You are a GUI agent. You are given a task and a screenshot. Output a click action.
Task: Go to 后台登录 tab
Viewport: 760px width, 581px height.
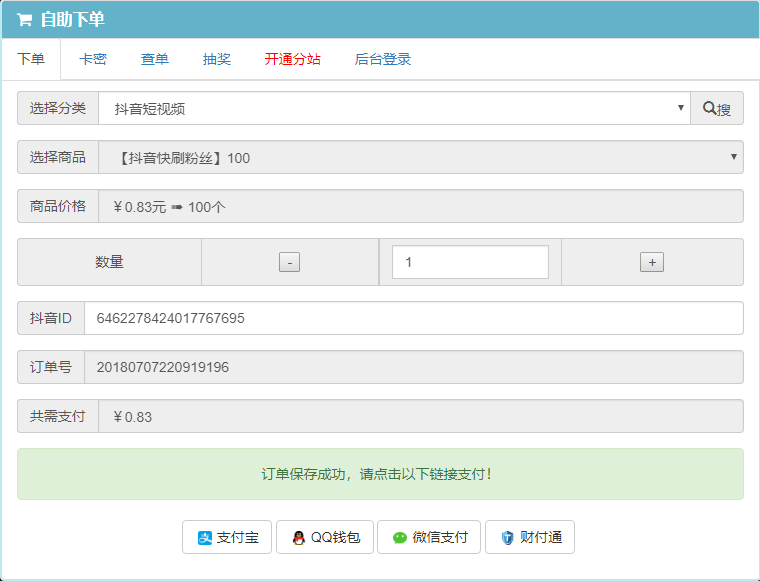tap(383, 59)
